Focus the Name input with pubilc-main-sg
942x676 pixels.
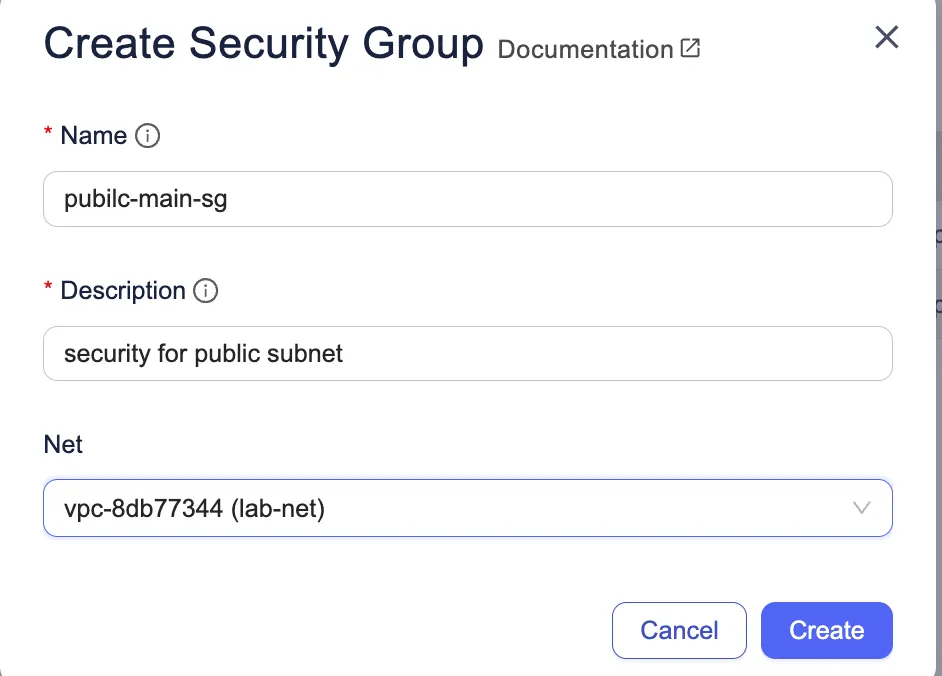click(467, 199)
